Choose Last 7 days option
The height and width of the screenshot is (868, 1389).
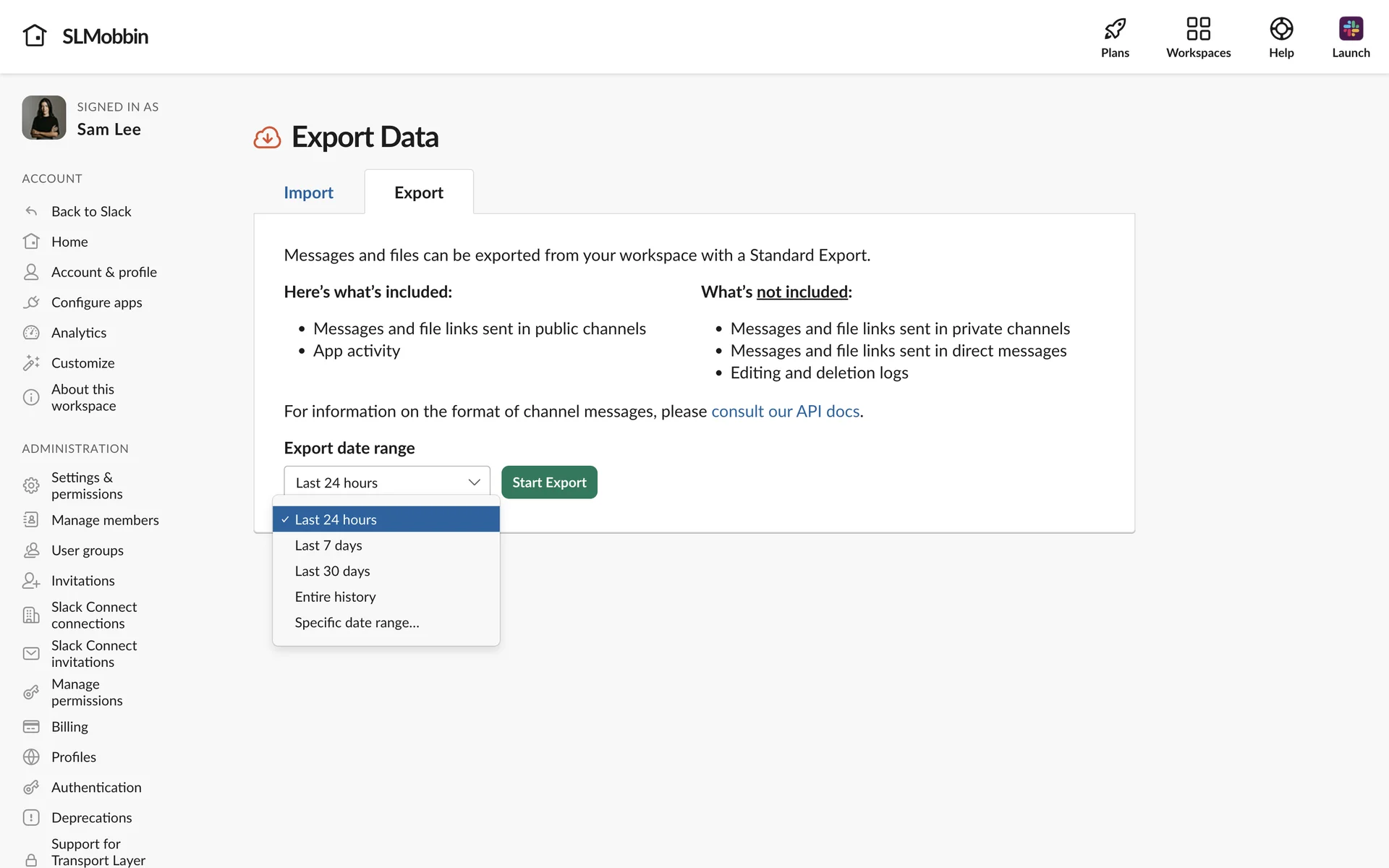(x=328, y=545)
